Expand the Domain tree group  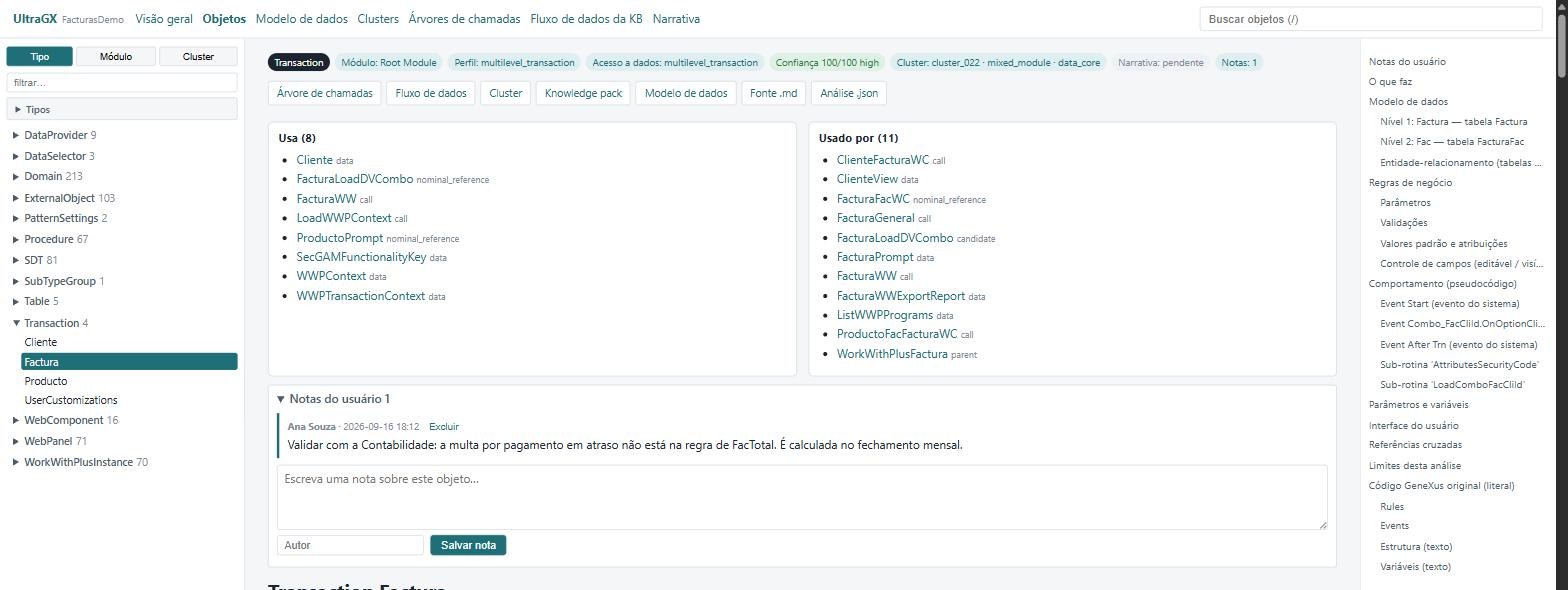pos(16,177)
